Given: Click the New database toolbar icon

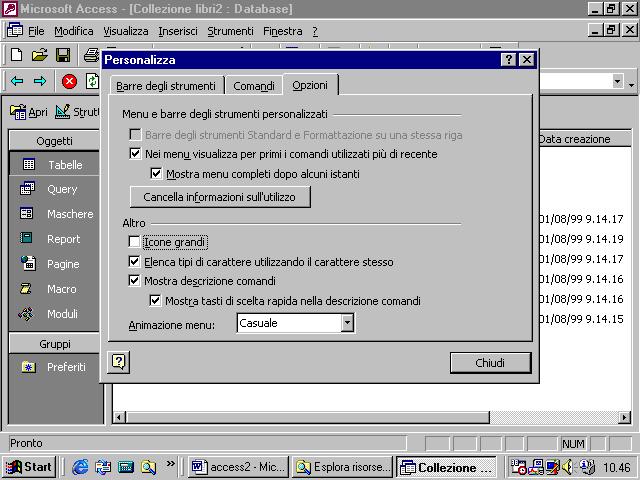Looking at the screenshot, I should [x=16, y=55].
